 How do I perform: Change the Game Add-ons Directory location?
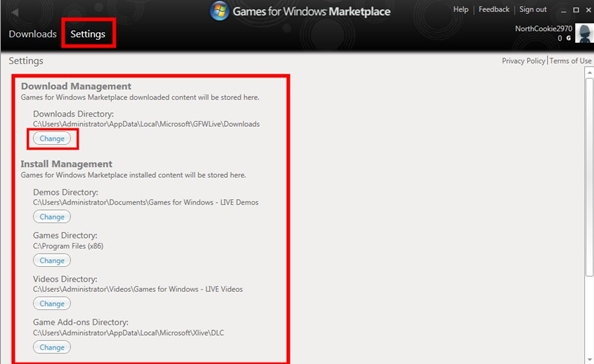tap(52, 347)
